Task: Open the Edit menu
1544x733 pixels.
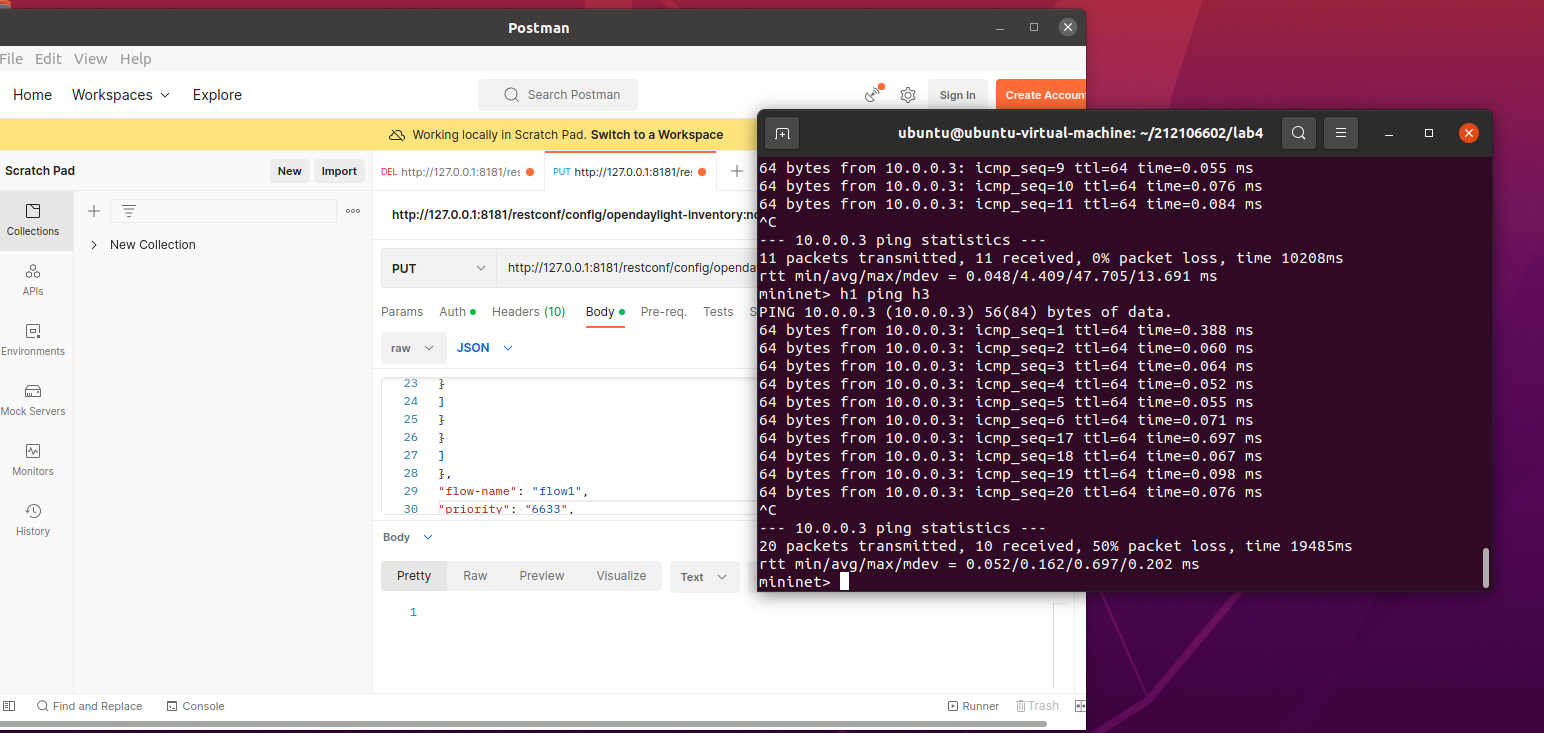Action: click(x=48, y=59)
